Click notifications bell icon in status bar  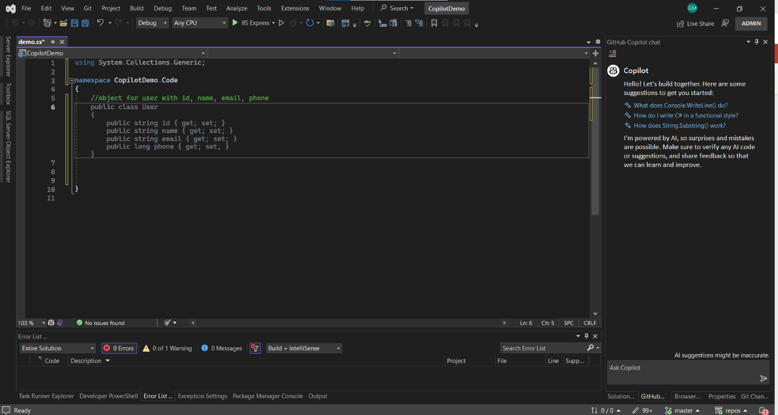(x=765, y=411)
